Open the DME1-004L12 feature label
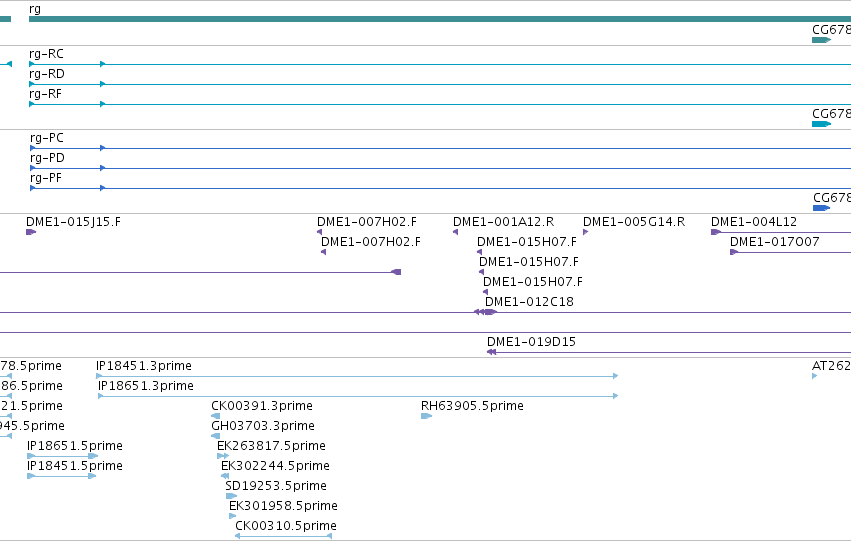The image size is (851, 541). point(754,222)
